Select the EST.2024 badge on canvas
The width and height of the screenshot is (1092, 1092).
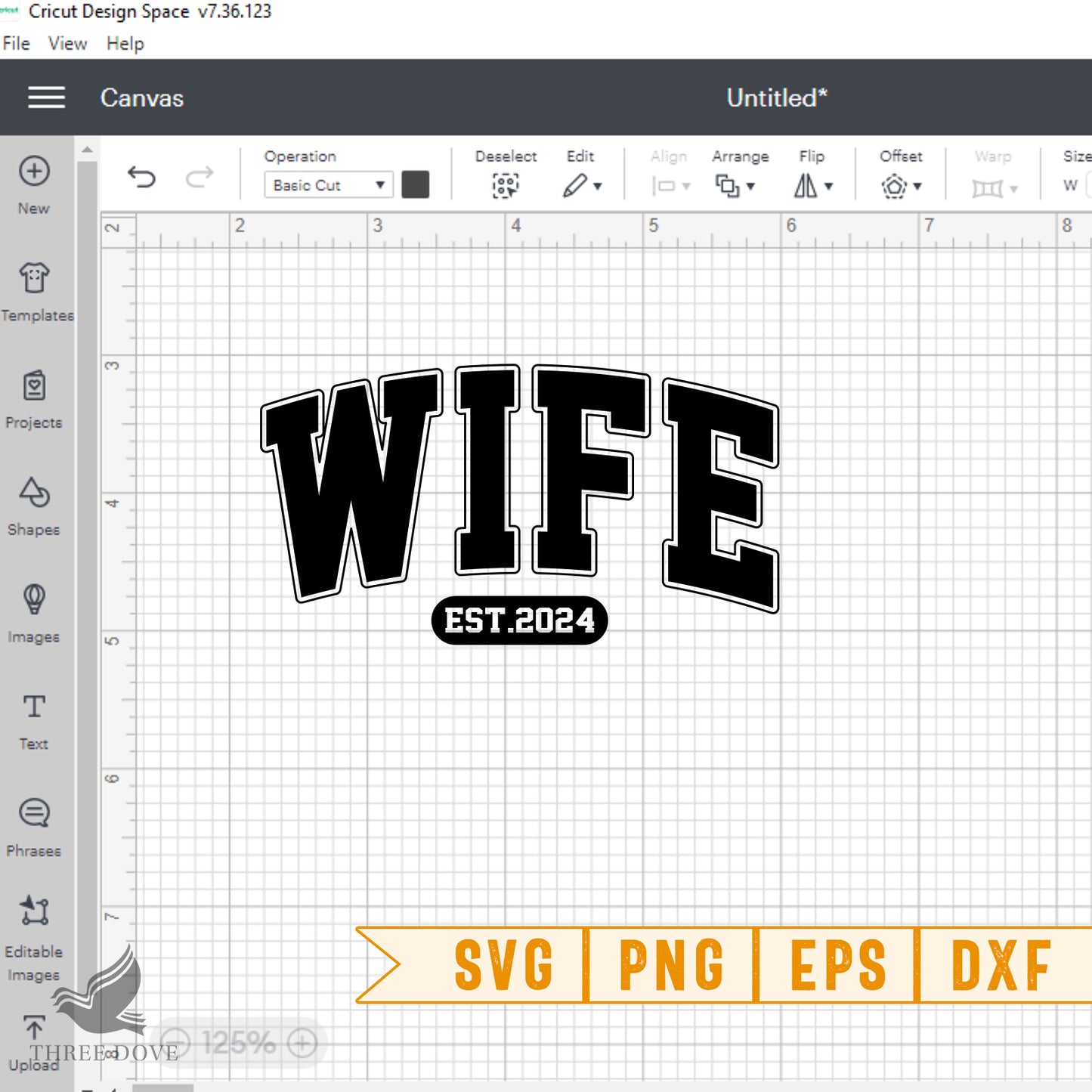pos(520,620)
